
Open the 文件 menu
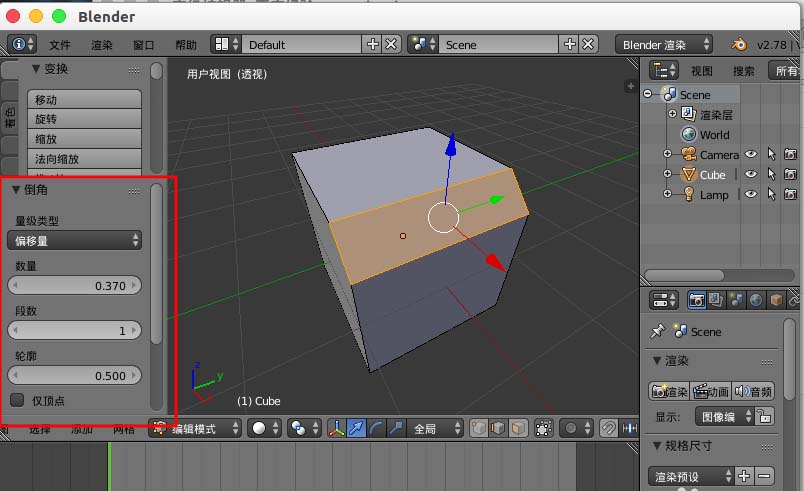59,45
